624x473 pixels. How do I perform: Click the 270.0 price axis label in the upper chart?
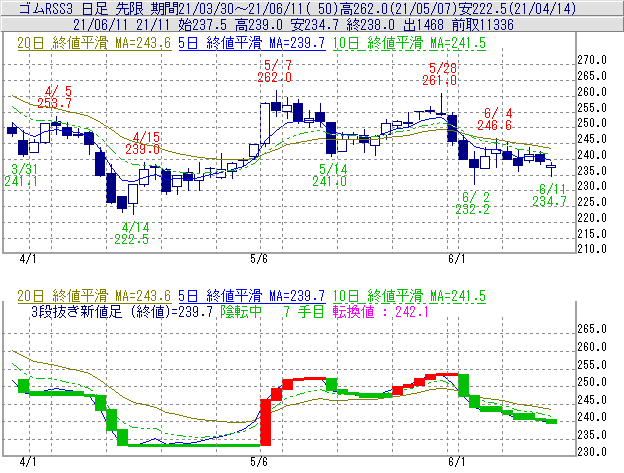coord(592,60)
